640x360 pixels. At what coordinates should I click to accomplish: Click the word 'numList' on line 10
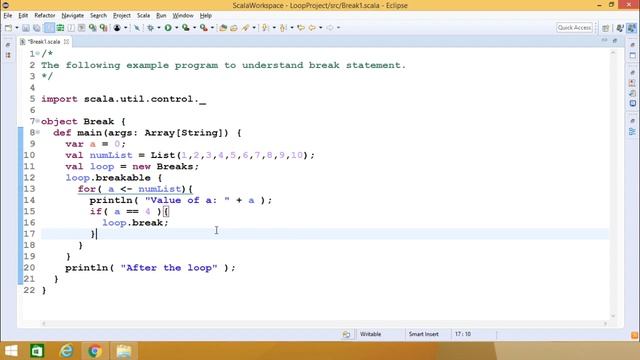tap(111, 155)
